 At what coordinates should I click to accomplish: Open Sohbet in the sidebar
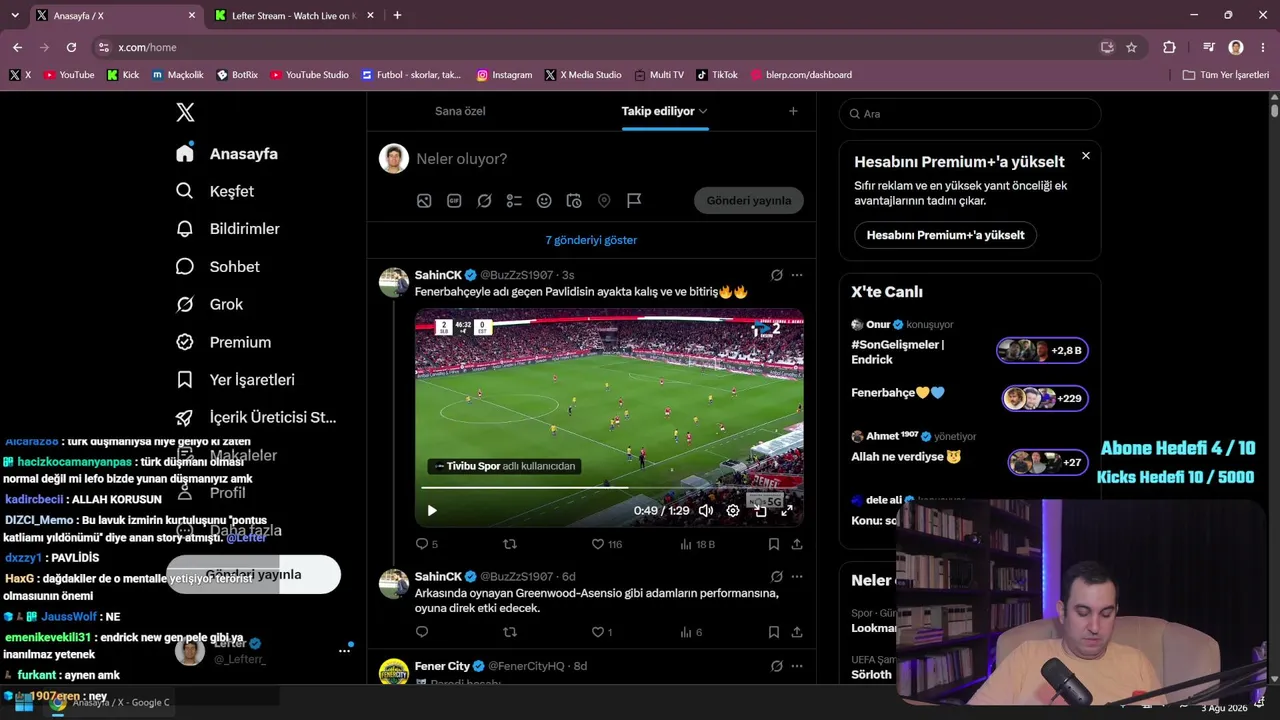click(x=218, y=267)
